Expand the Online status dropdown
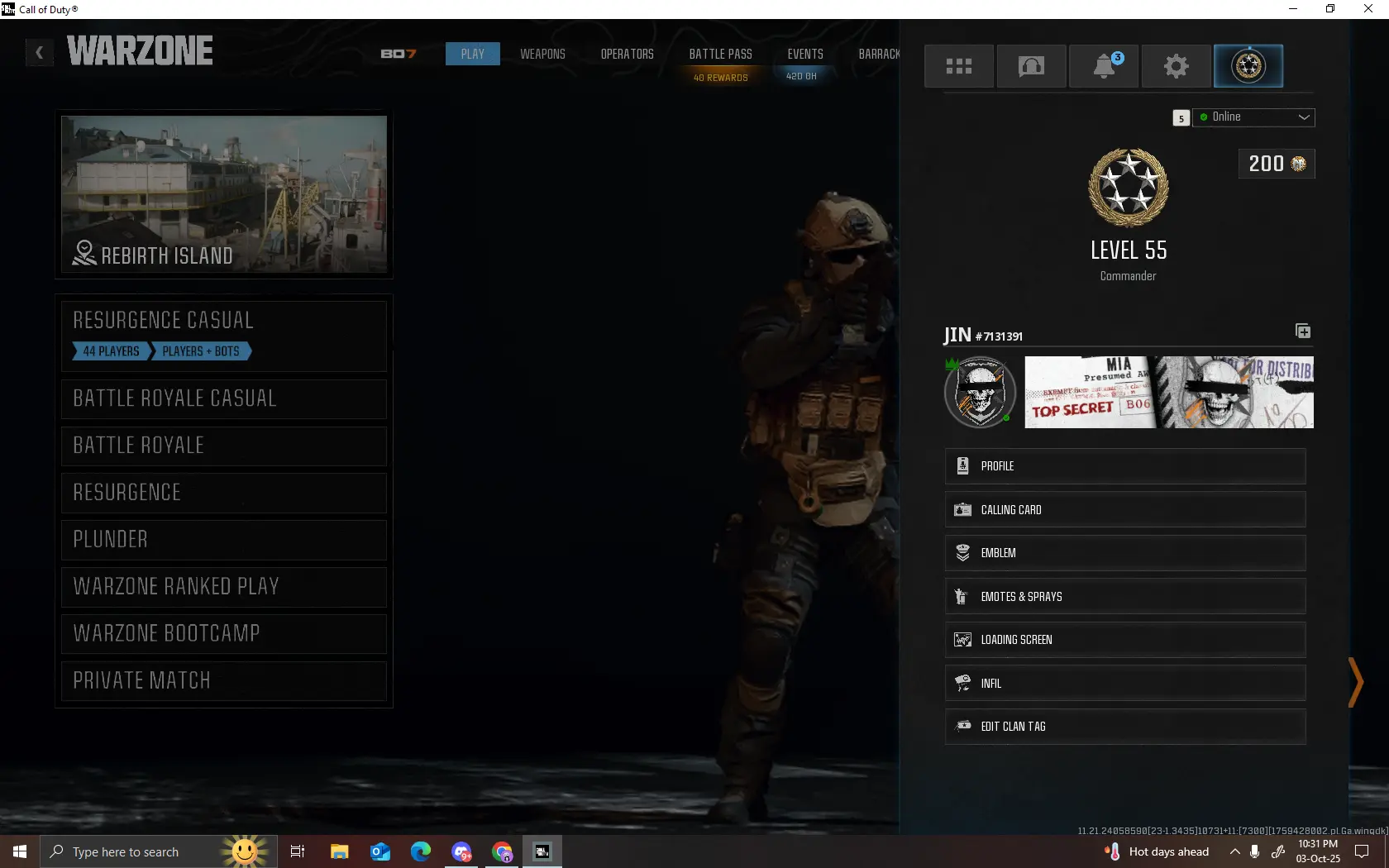Viewport: 1389px width, 868px height. click(1253, 117)
